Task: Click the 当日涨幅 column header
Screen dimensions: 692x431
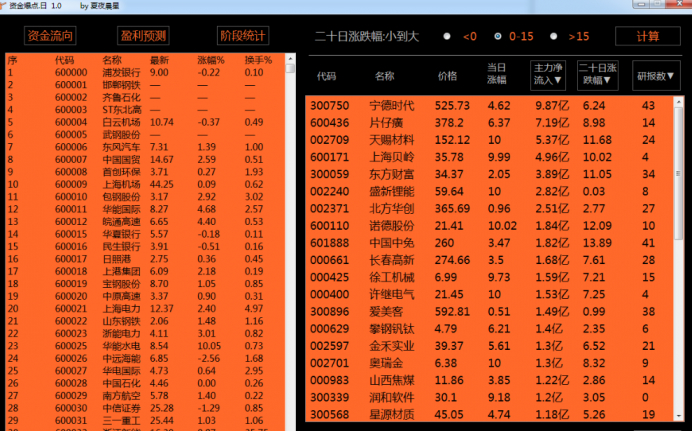Action: (497, 74)
